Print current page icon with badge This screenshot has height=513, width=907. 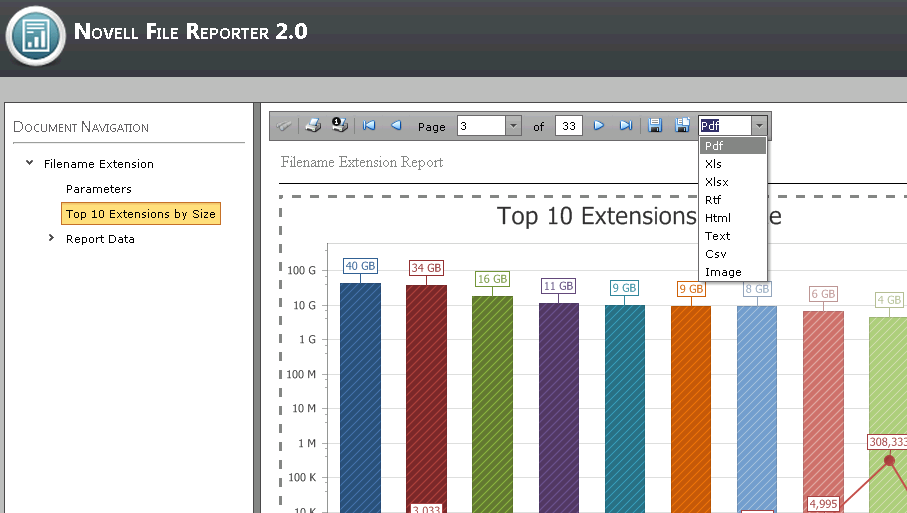340,124
